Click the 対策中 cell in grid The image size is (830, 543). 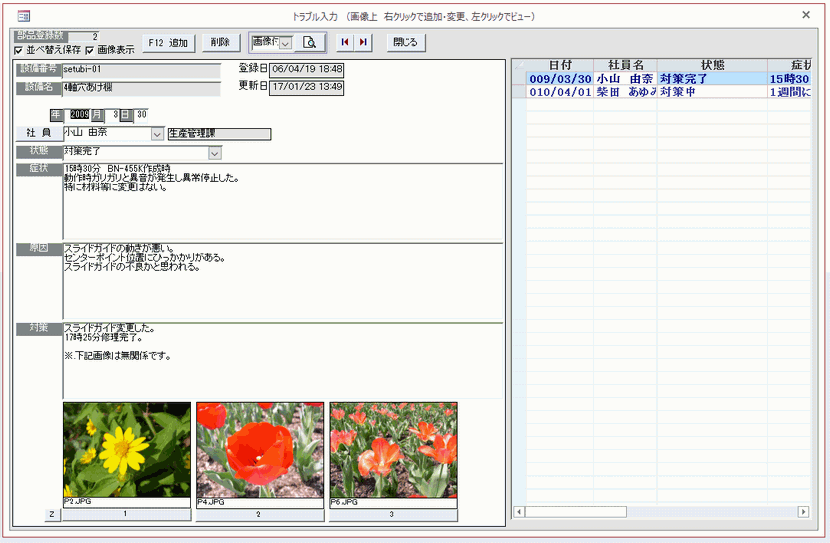(x=712, y=92)
